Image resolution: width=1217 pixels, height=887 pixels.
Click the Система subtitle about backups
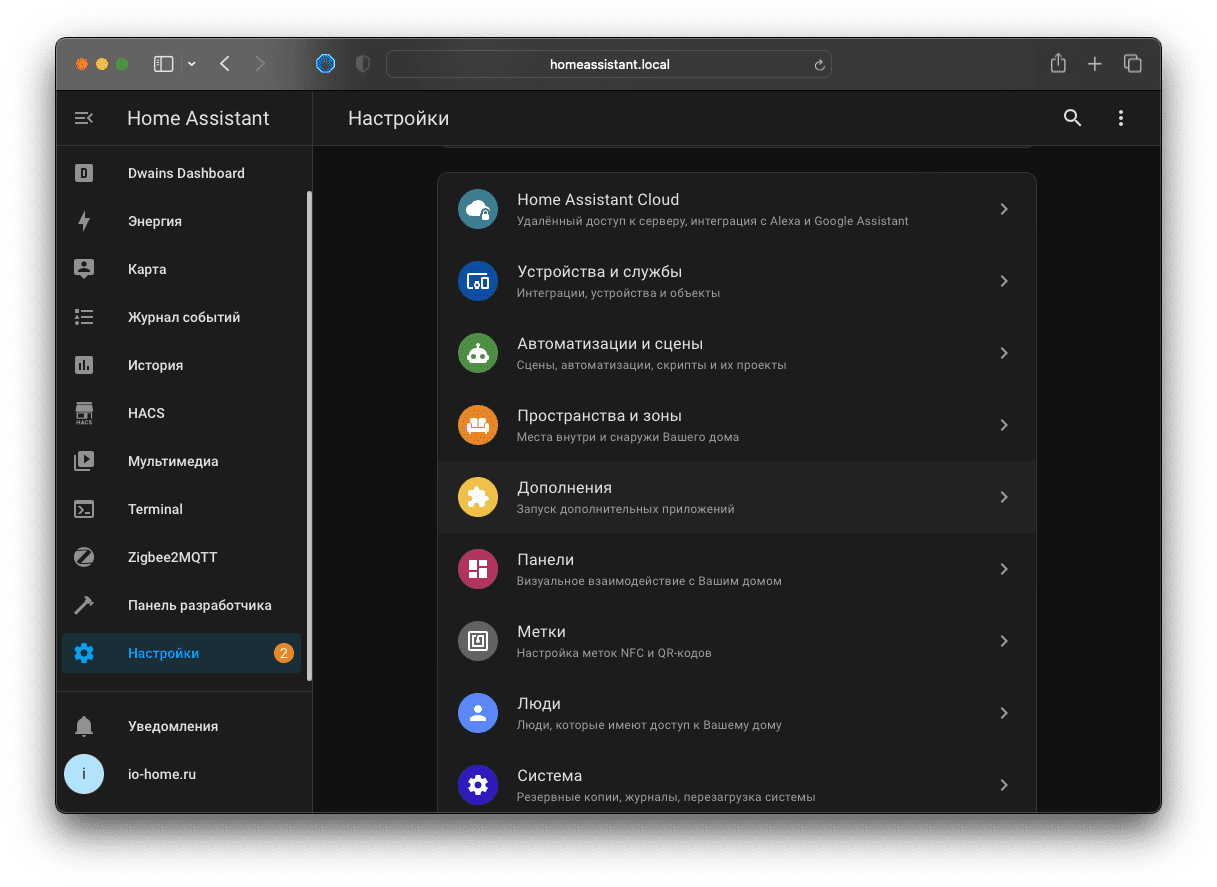(x=666, y=797)
